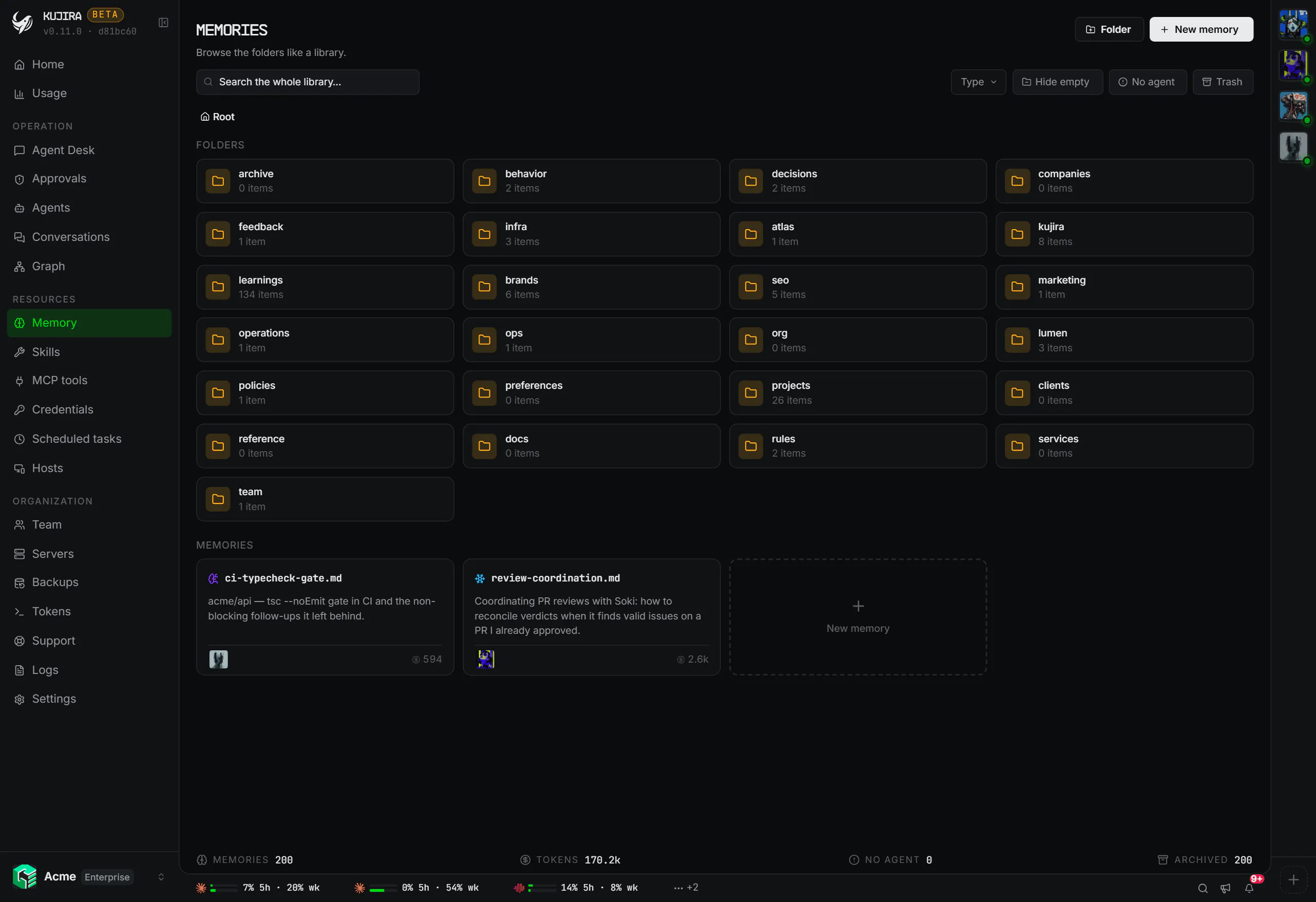Click MEMORIES 200 status entry
Viewport: 1316px width, 902px height.
click(244, 859)
